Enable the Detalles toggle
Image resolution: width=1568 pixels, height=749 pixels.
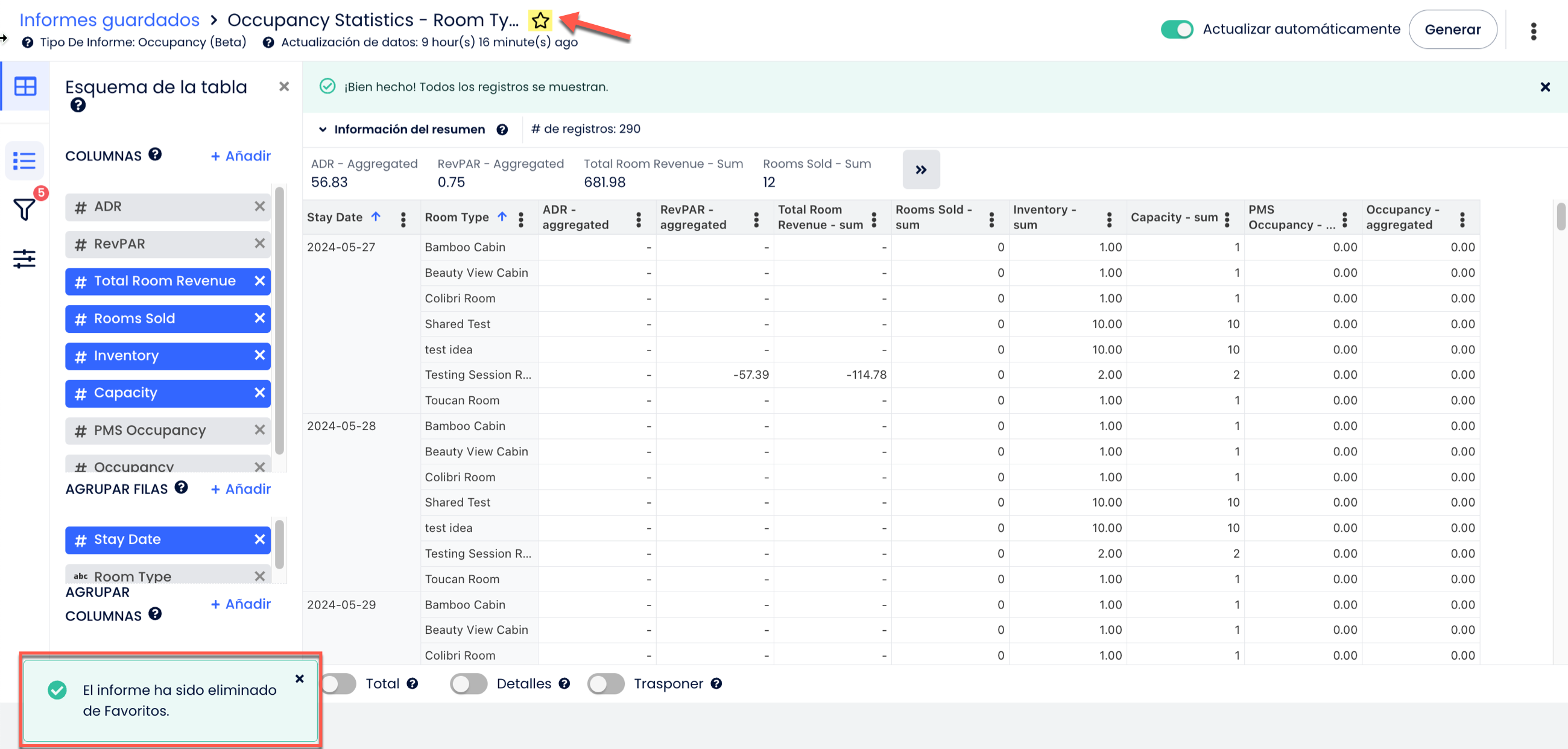pyautogui.click(x=468, y=683)
